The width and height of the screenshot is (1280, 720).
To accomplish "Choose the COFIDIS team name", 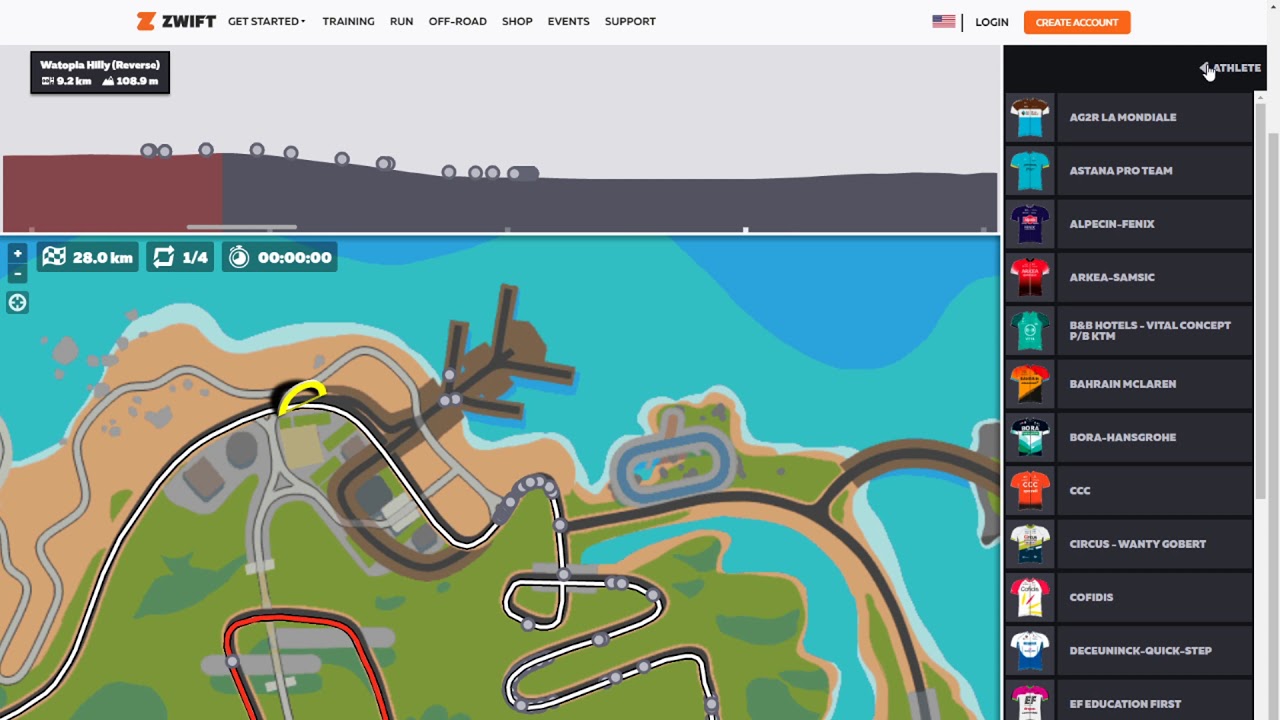I will point(1091,597).
